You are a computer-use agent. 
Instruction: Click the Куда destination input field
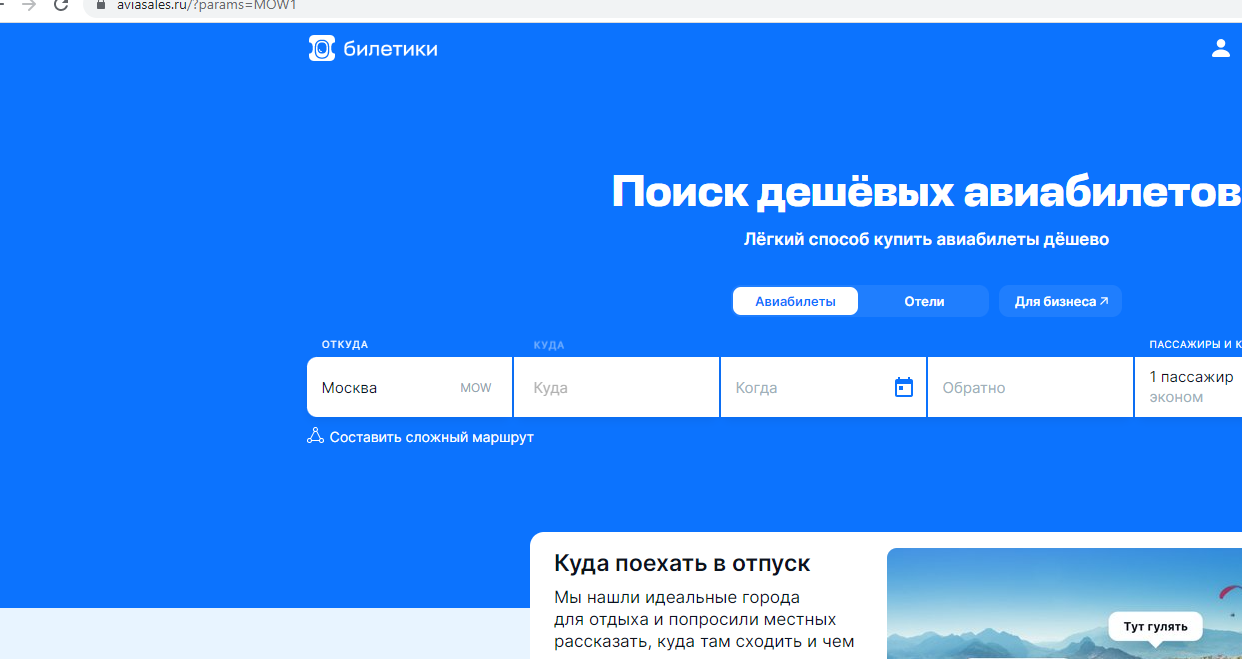[616, 387]
